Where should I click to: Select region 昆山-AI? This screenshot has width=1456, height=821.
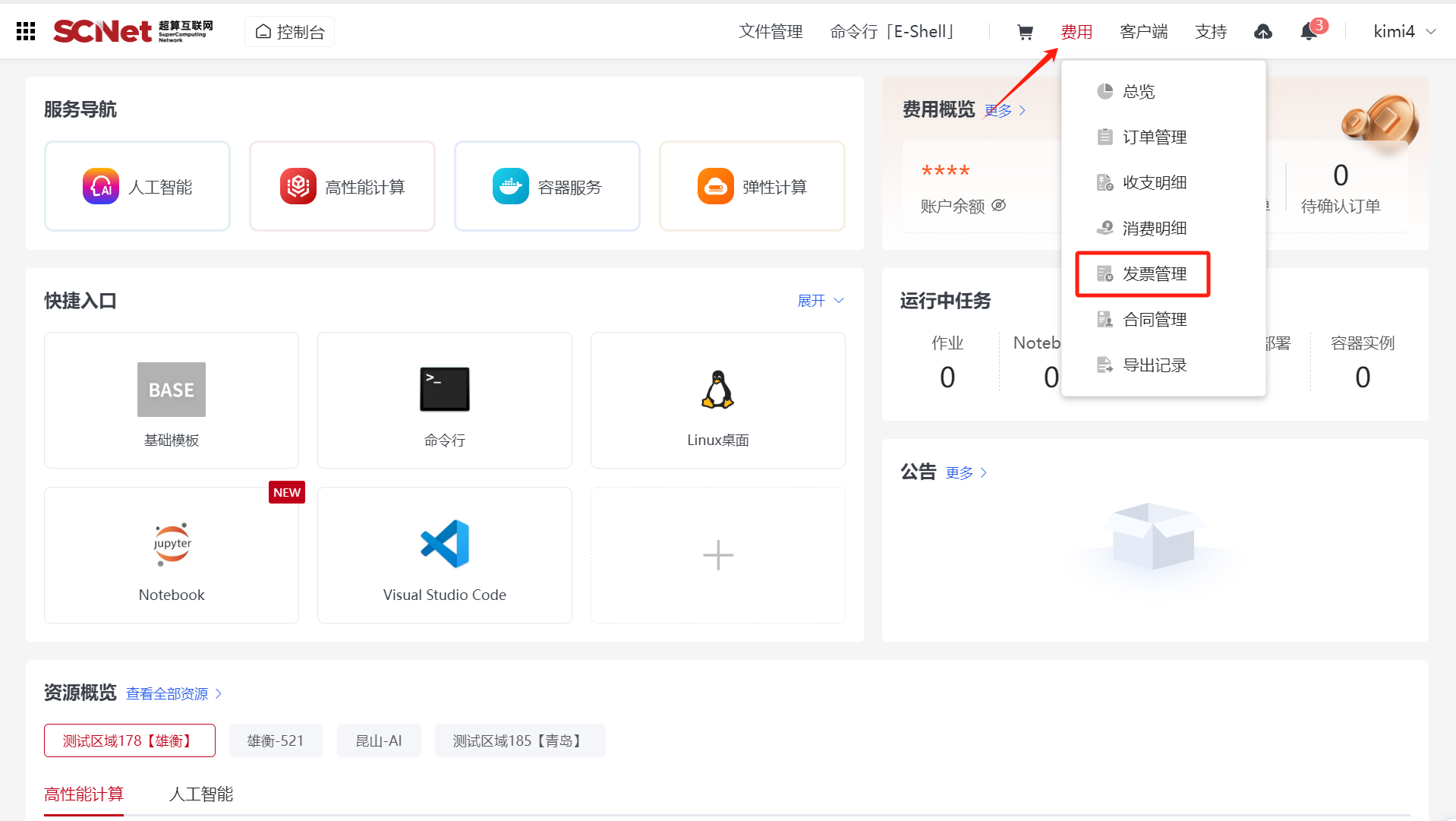click(x=379, y=740)
